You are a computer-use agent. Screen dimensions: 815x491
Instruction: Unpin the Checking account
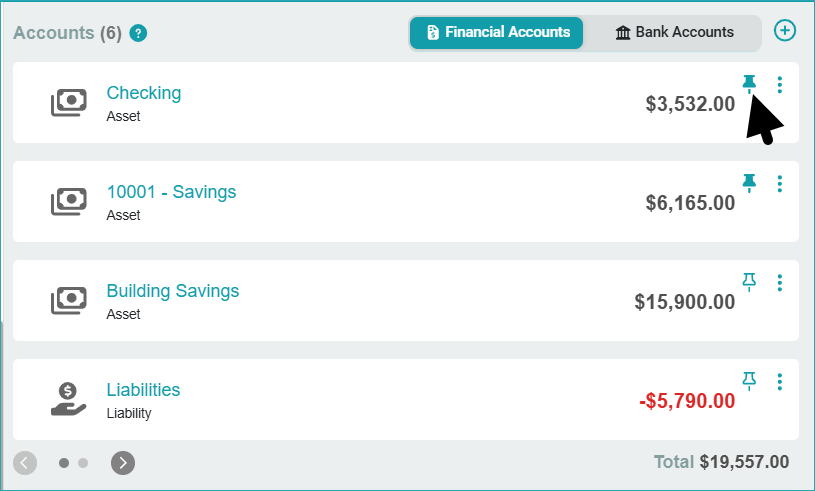(x=749, y=83)
